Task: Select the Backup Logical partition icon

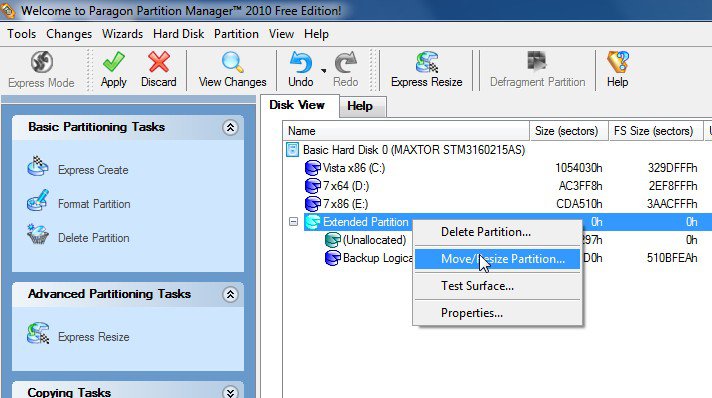Action: coord(332,258)
